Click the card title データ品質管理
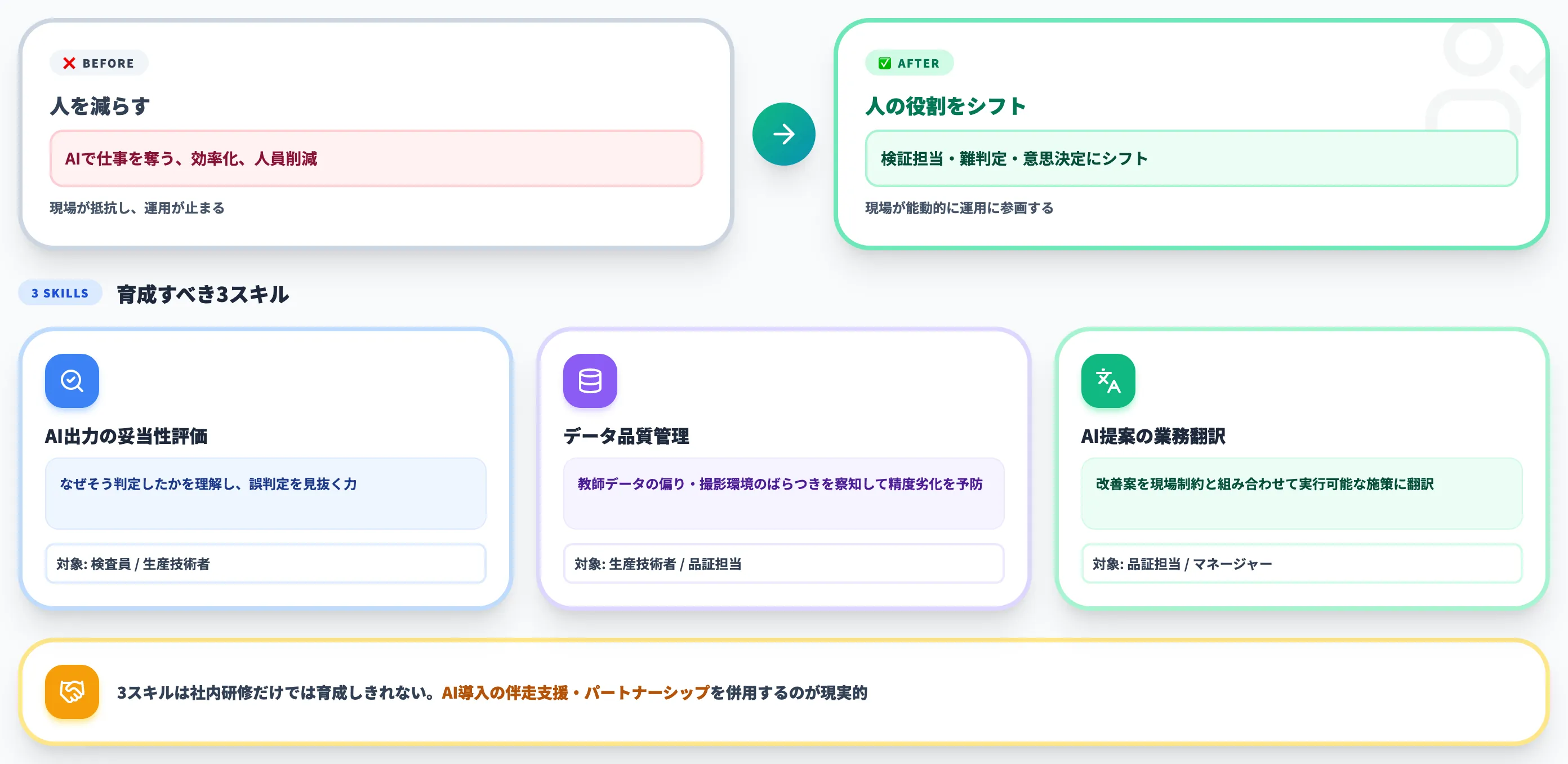The height and width of the screenshot is (764, 1568). tap(626, 436)
